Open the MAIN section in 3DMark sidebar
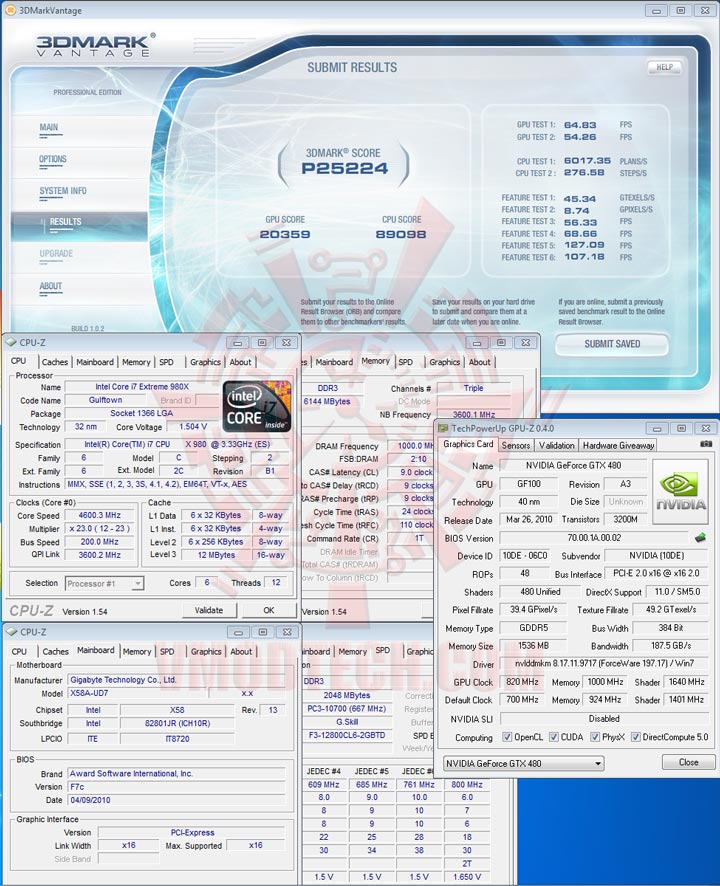This screenshot has height=886, width=720. click(x=49, y=127)
